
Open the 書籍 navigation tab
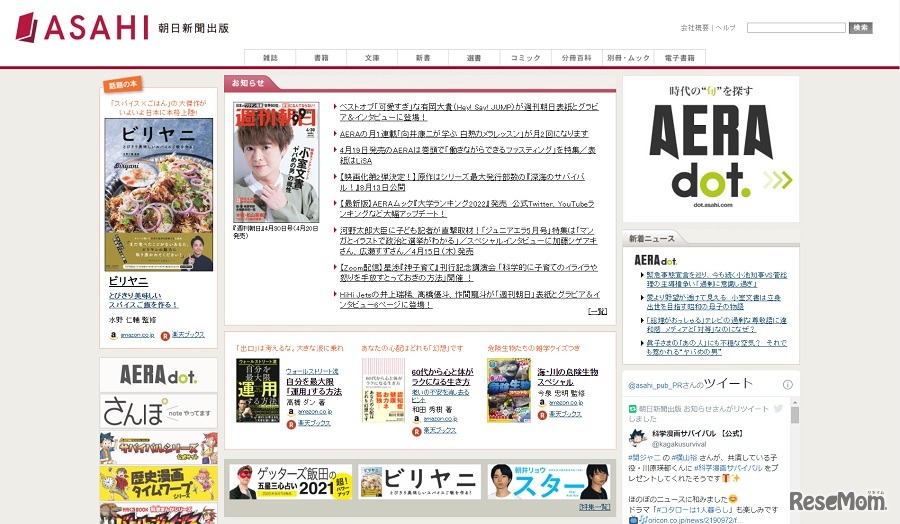pyautogui.click(x=321, y=58)
